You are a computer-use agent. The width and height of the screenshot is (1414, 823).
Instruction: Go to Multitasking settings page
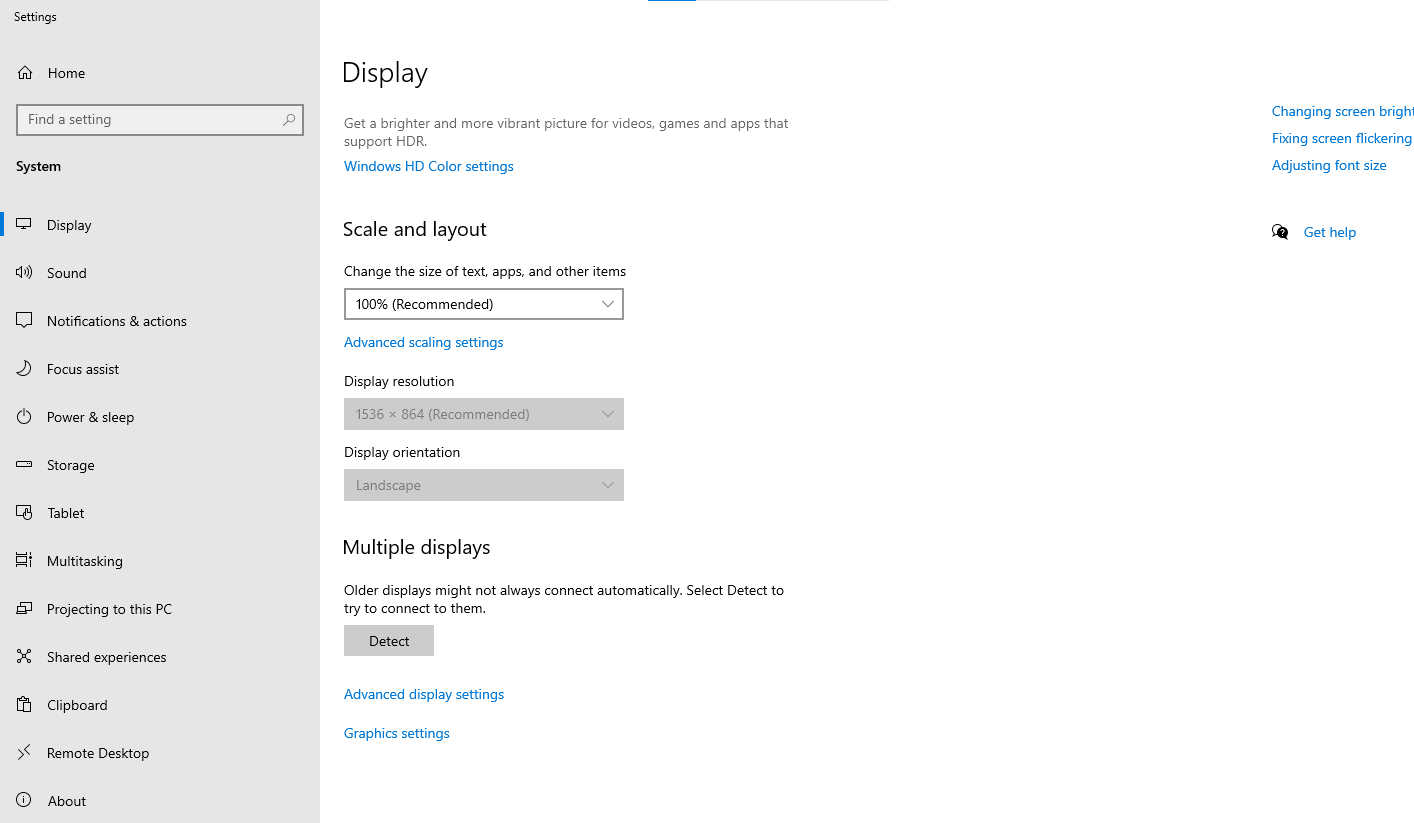84,561
